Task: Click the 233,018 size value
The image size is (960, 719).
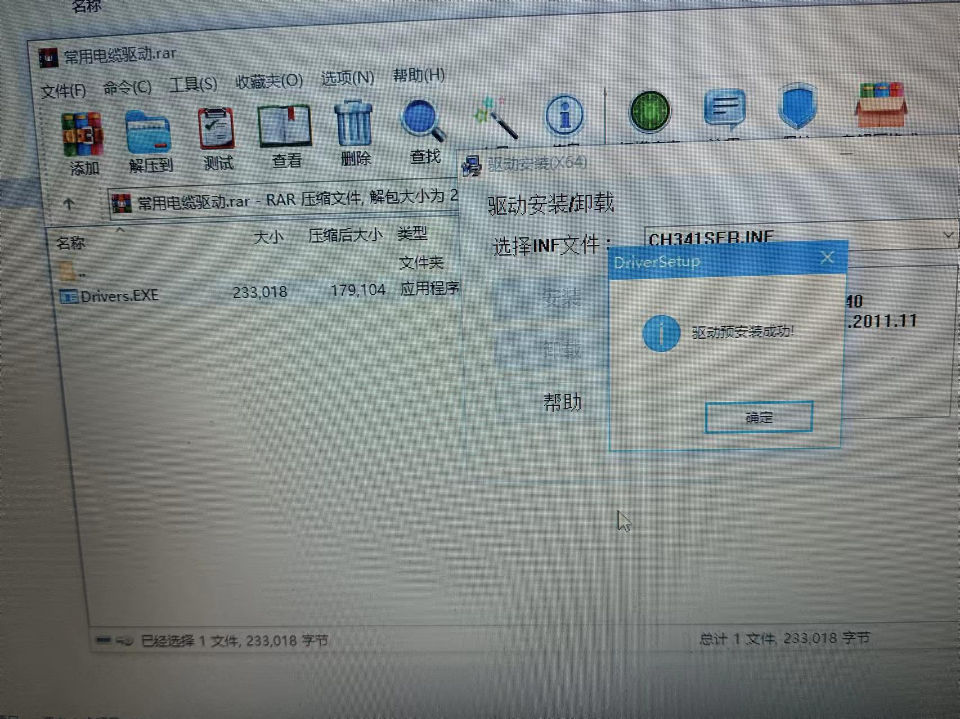Action: (x=260, y=292)
